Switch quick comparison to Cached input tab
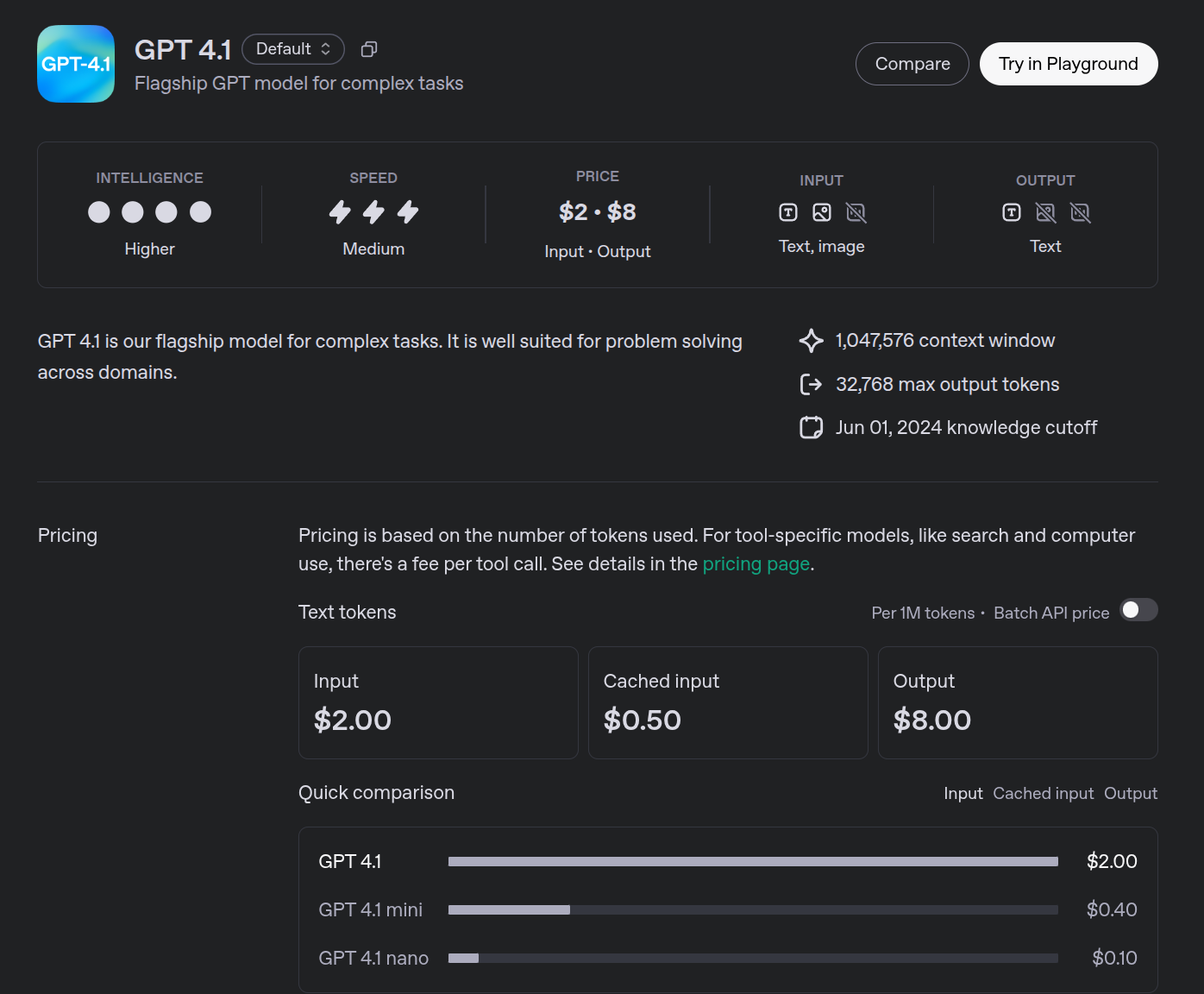Image resolution: width=1204 pixels, height=994 pixels. coord(1043,793)
